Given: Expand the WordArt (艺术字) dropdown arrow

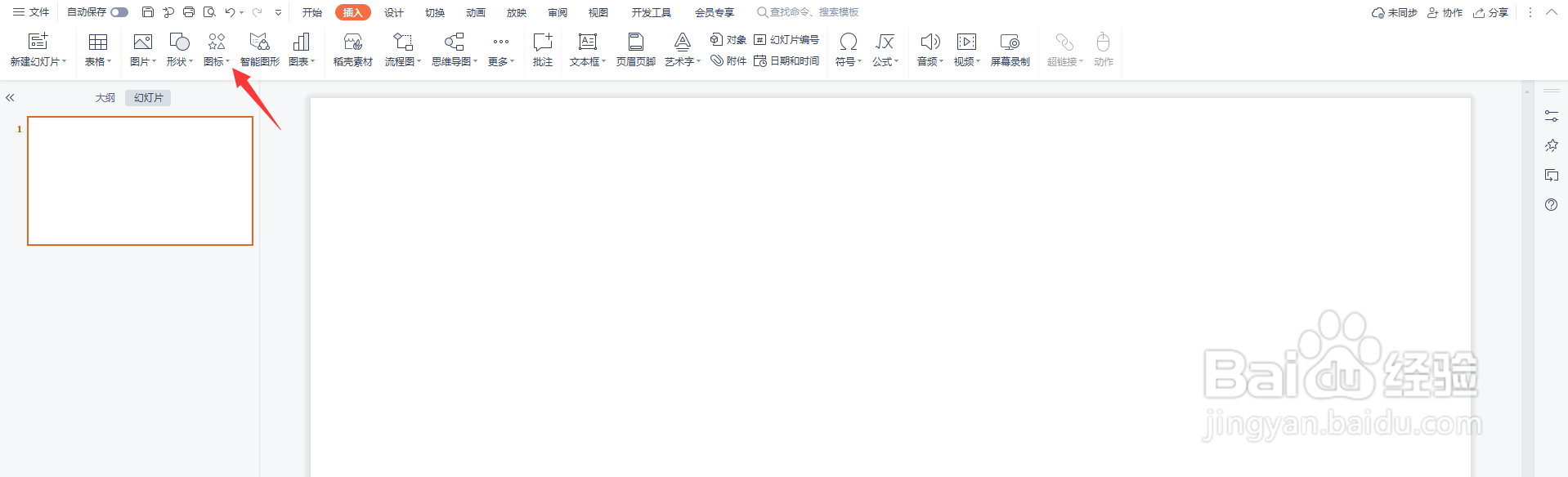Looking at the screenshot, I should [x=698, y=61].
